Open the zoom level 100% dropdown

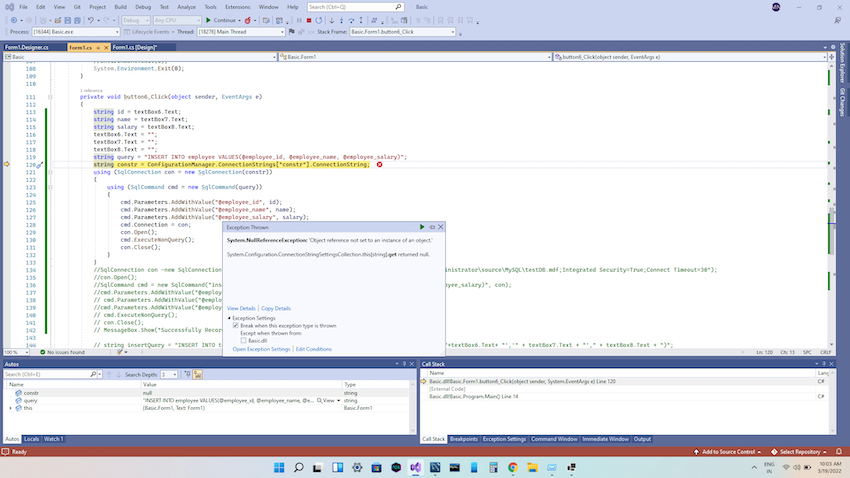pyautogui.click(x=16, y=352)
